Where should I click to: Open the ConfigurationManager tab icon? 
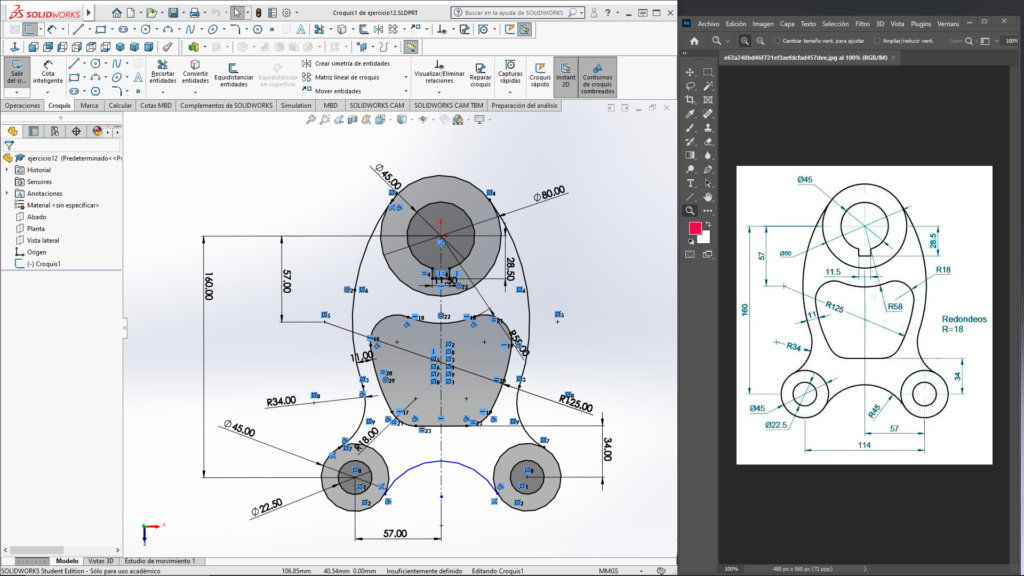[x=54, y=131]
